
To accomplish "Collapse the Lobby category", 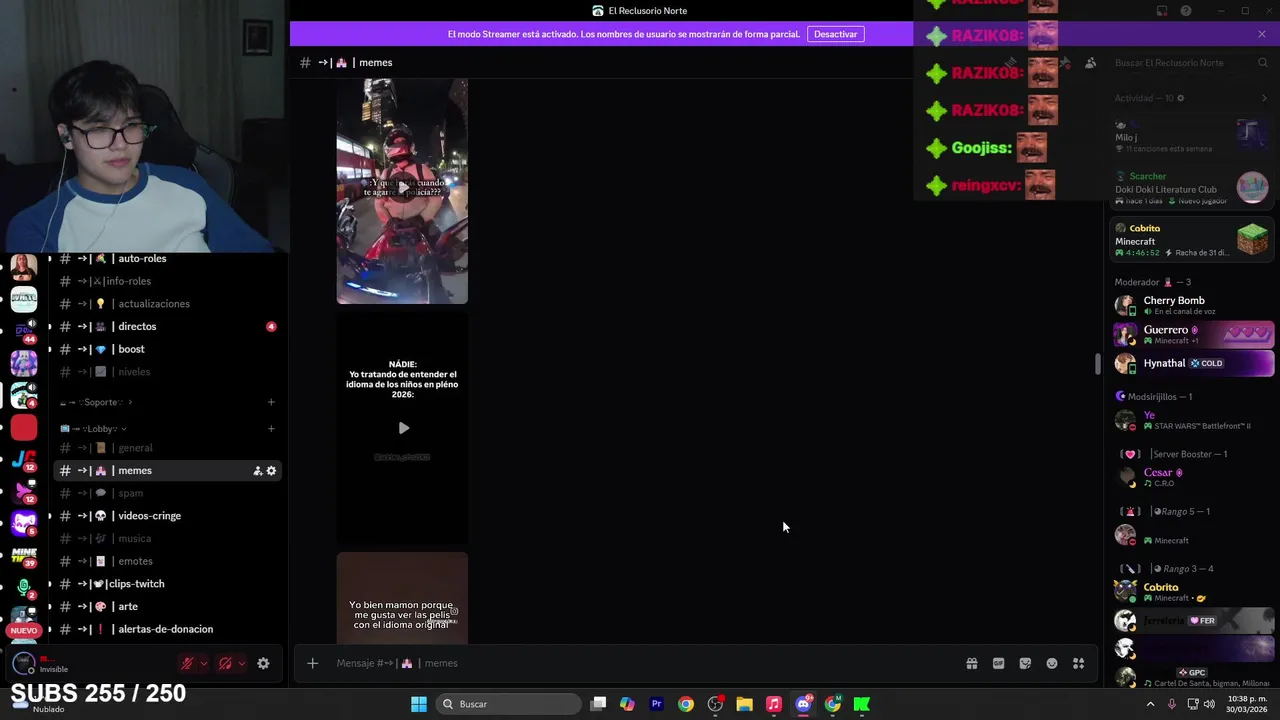I will click(x=93, y=429).
